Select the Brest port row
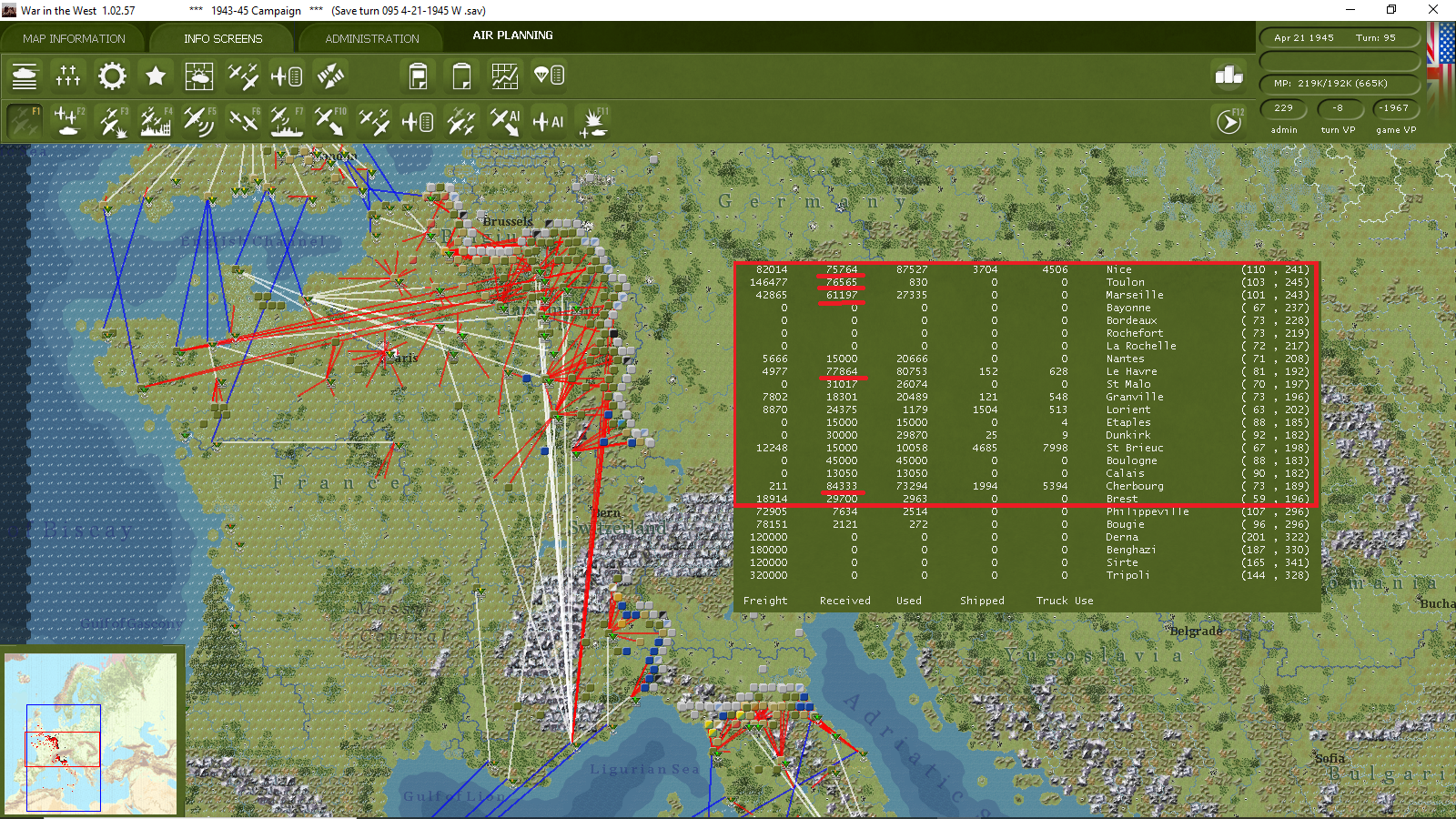This screenshot has height=819, width=1456. (1026, 499)
